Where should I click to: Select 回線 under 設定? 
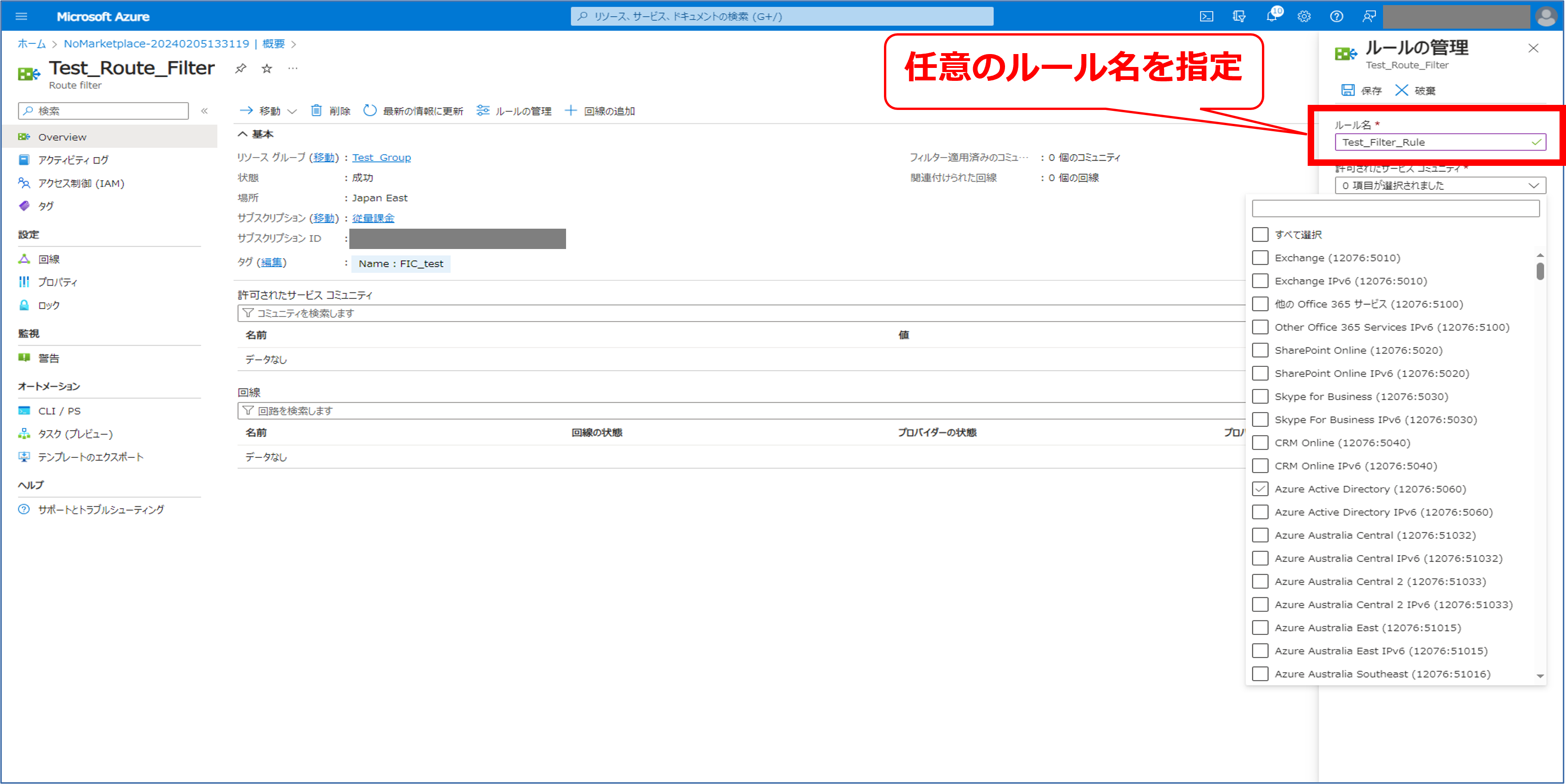pos(49,260)
